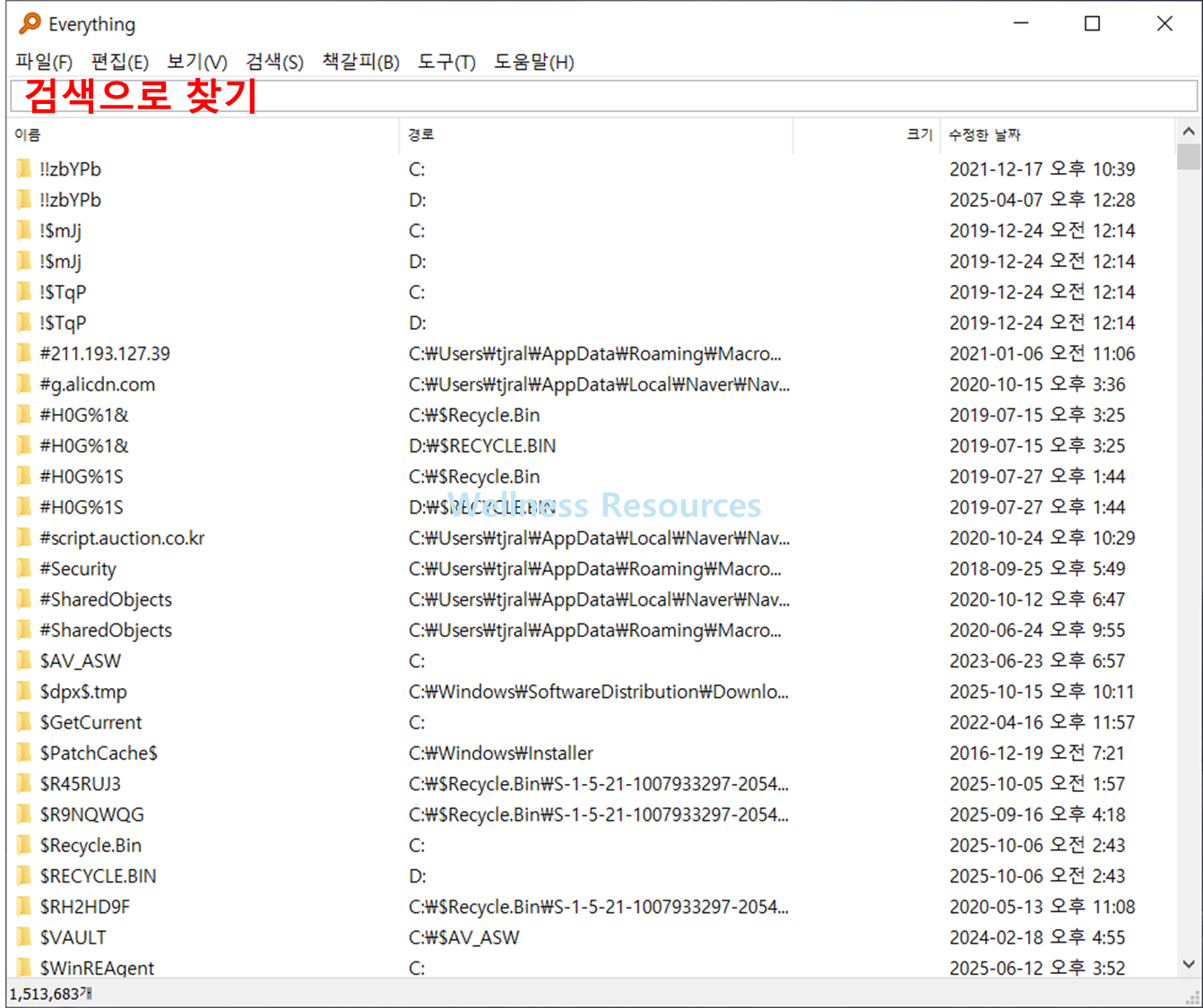Viewport: 1203px width, 1008px height.
Task: Click the 1,513,683개 status bar count
Action: (x=51, y=993)
